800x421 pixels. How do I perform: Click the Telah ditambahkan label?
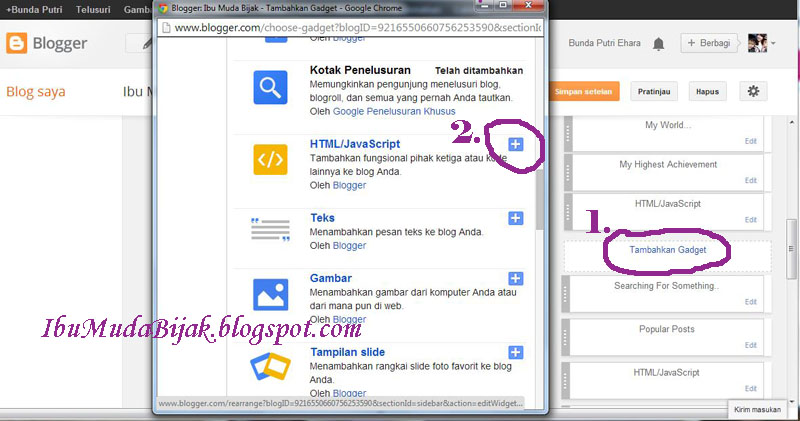(479, 71)
